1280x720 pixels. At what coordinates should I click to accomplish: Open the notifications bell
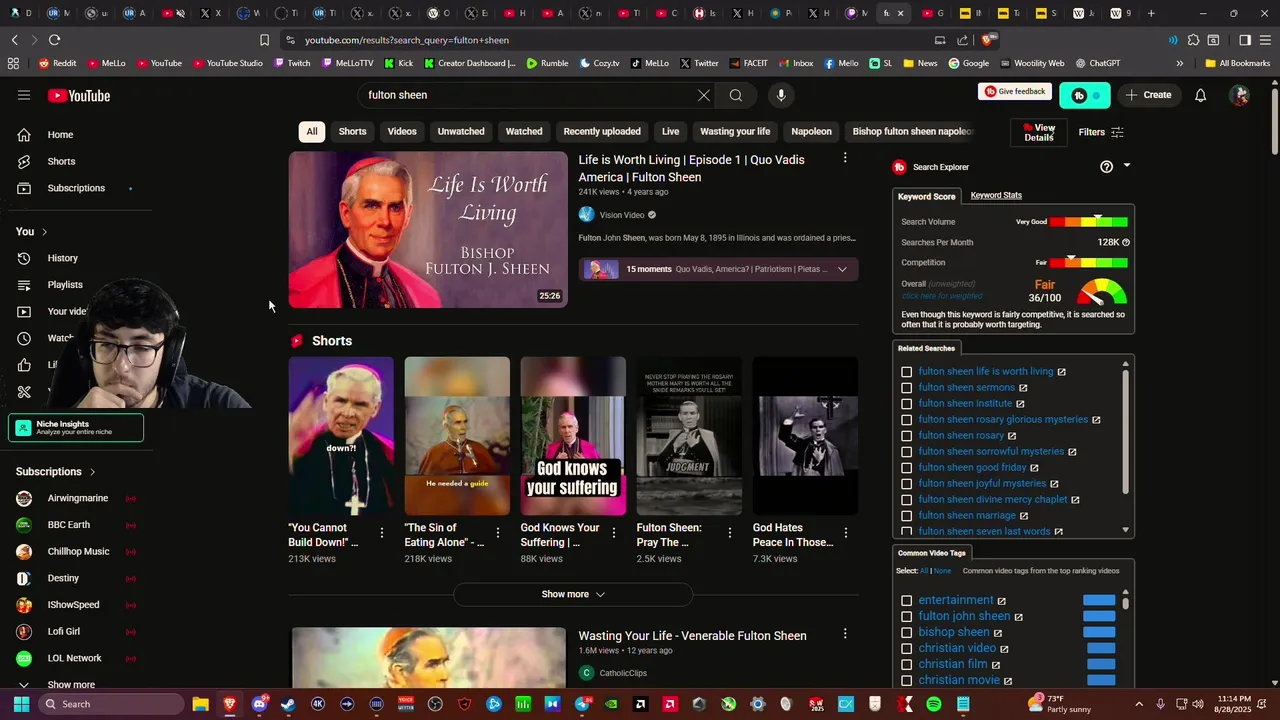pos(1200,95)
